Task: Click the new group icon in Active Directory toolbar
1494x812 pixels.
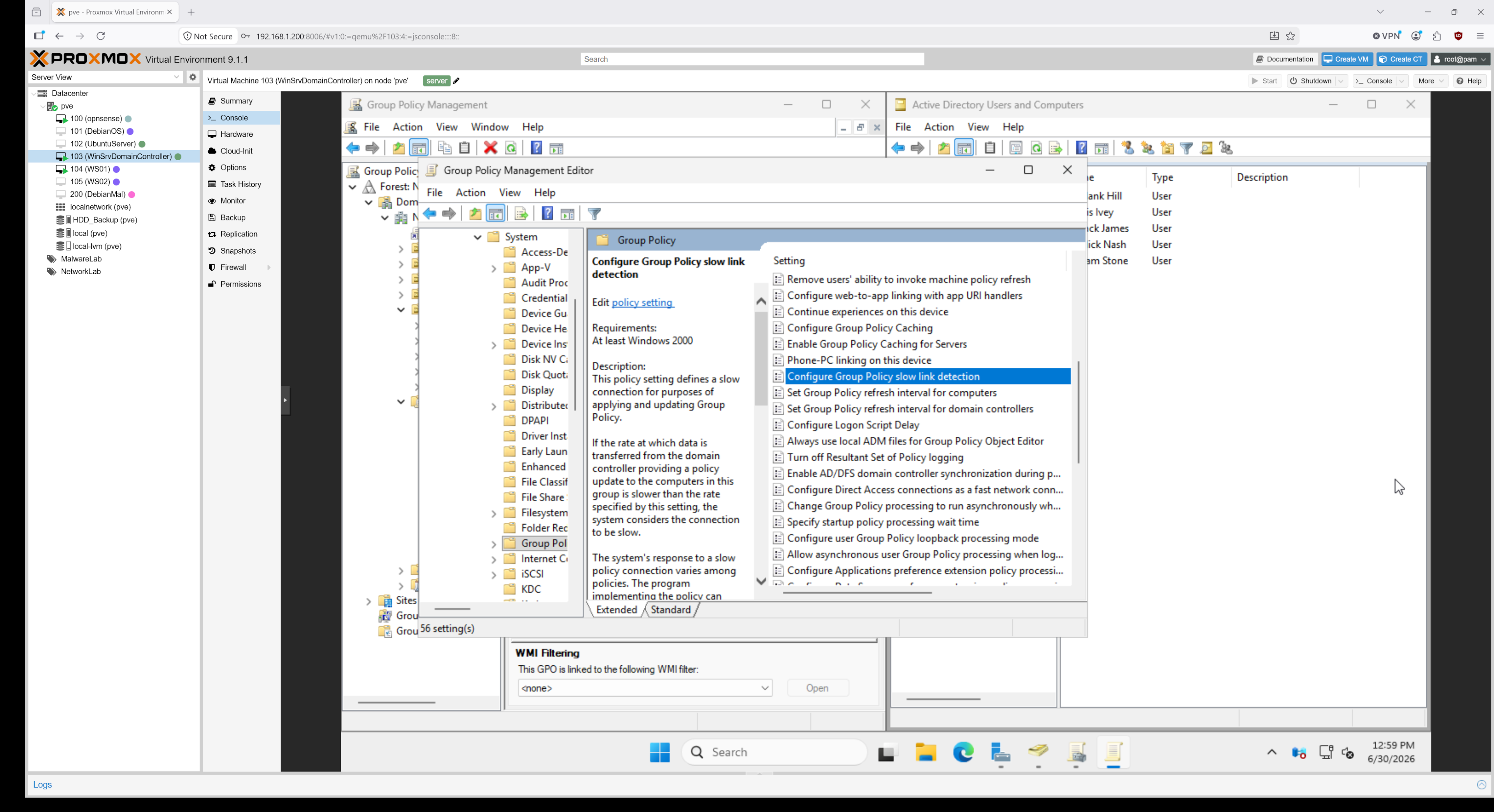Action: point(1147,148)
